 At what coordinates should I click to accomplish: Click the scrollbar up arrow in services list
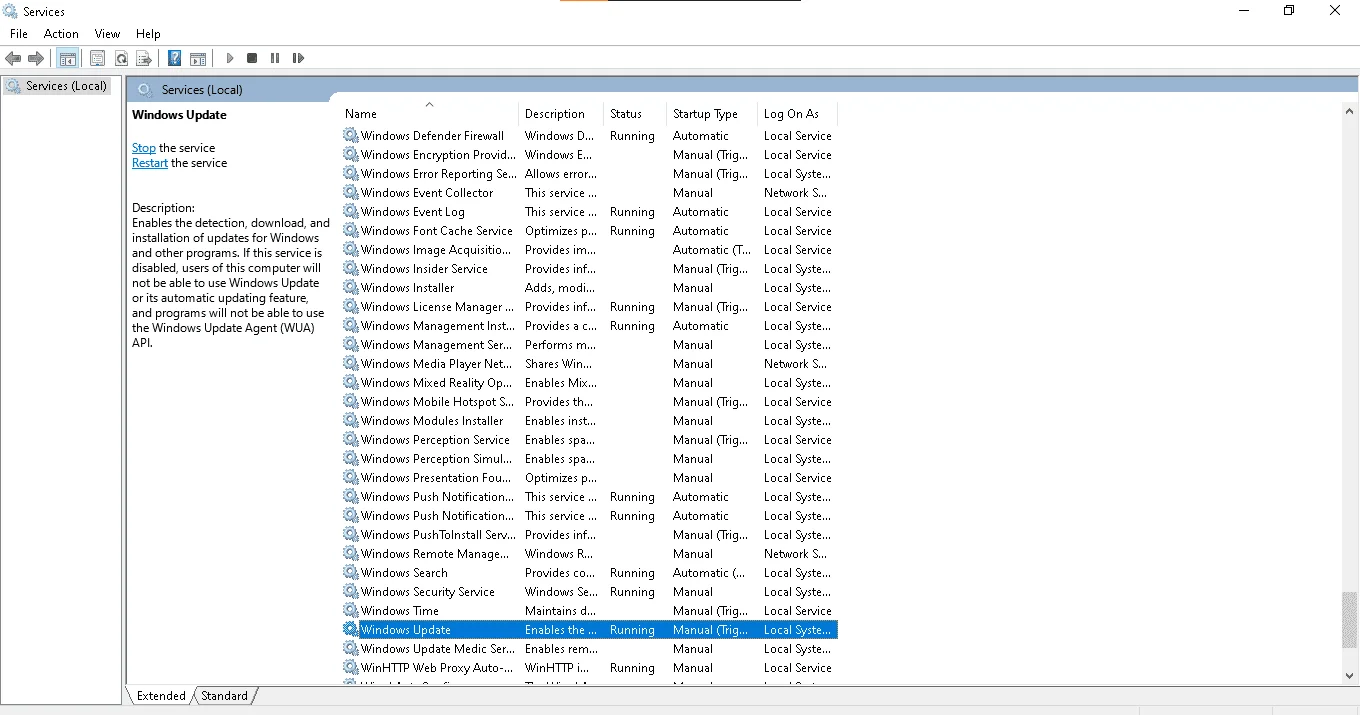point(1350,111)
